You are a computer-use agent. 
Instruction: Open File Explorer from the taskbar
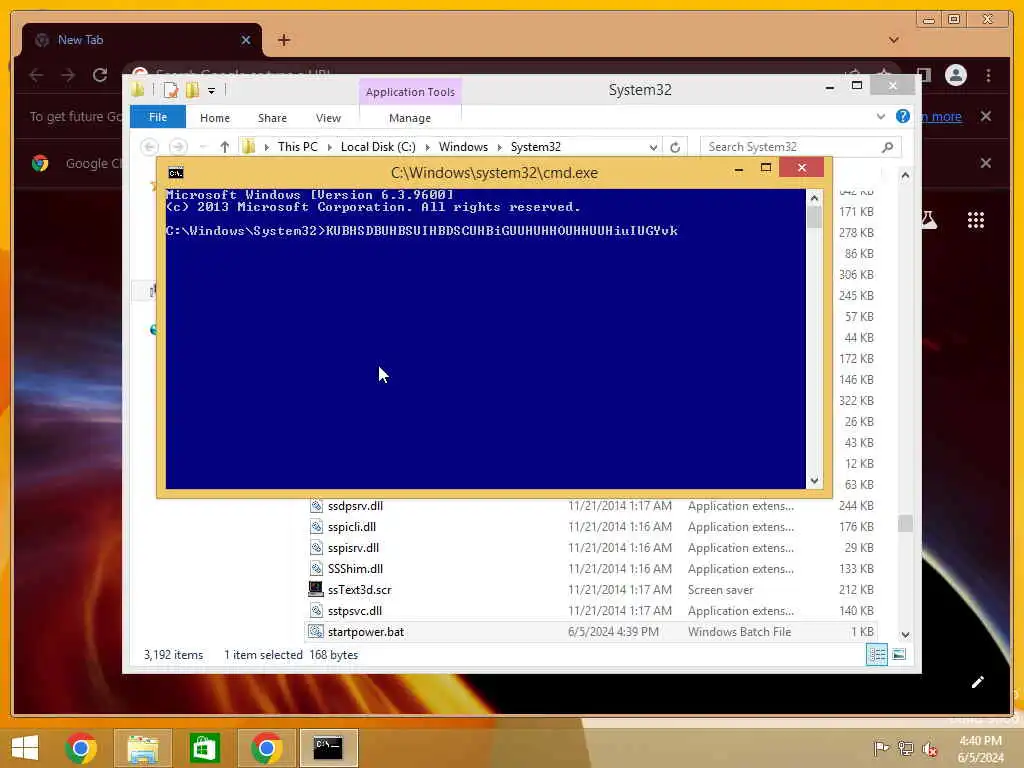point(143,748)
